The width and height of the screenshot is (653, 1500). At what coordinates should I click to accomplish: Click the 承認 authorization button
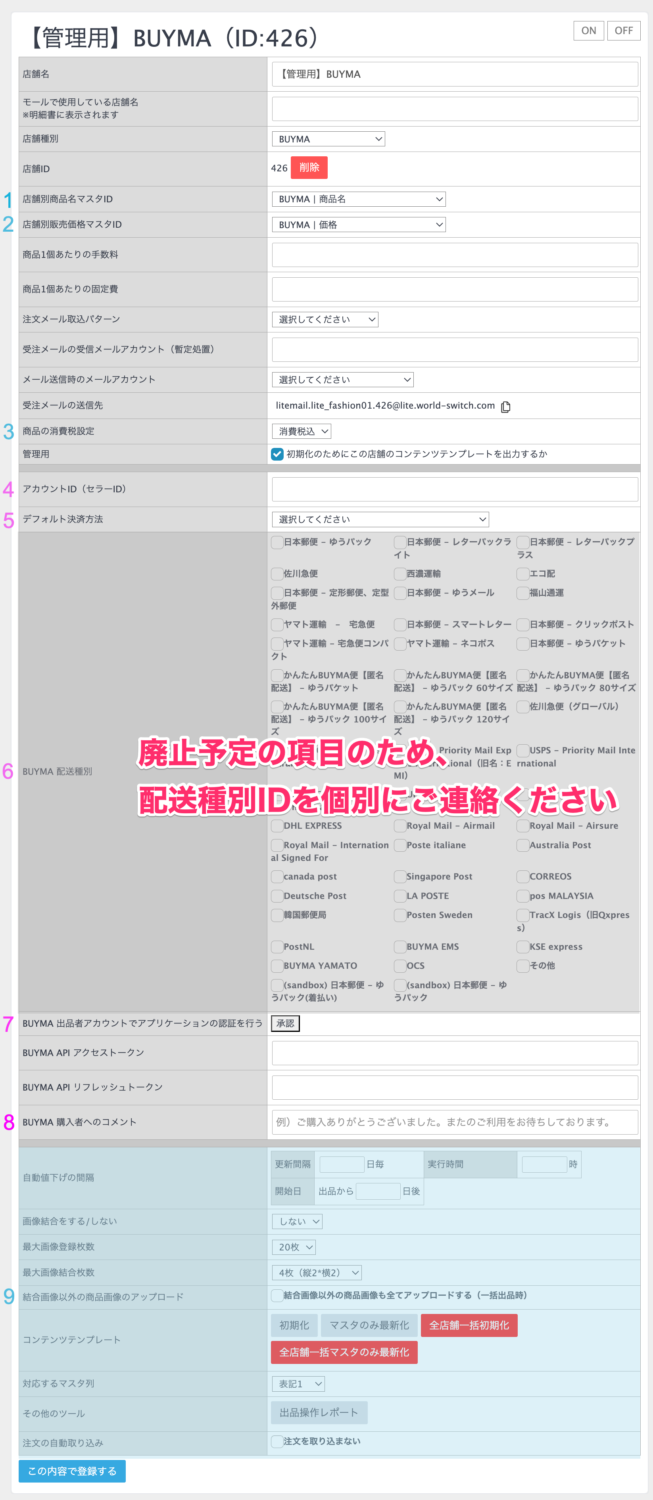[x=285, y=1023]
